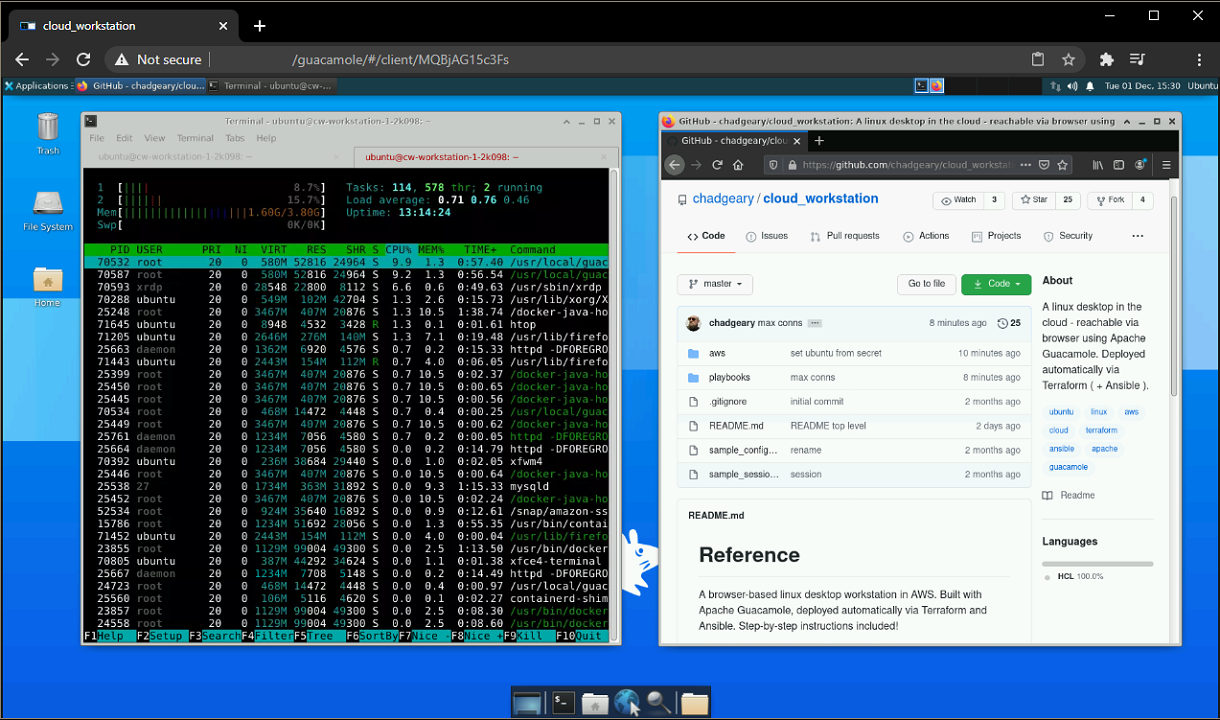Open application finder magnifier in dock

click(659, 703)
